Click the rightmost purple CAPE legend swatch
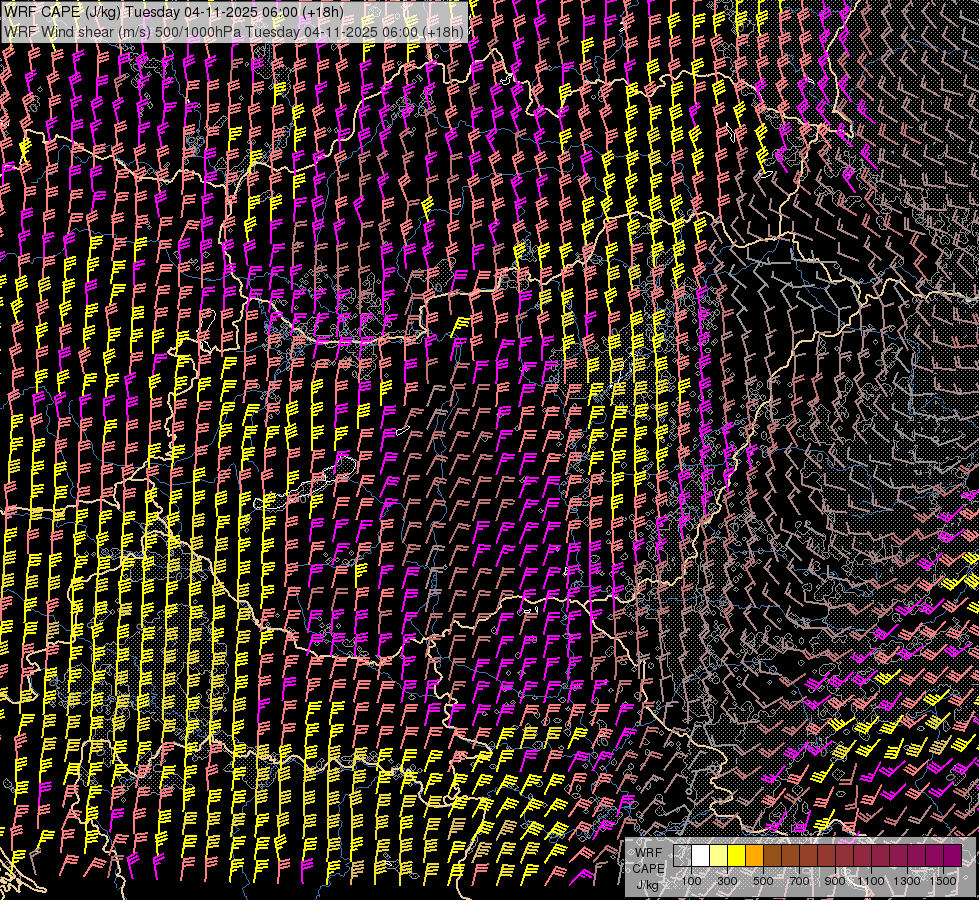Image resolution: width=979 pixels, height=900 pixels. click(x=952, y=855)
